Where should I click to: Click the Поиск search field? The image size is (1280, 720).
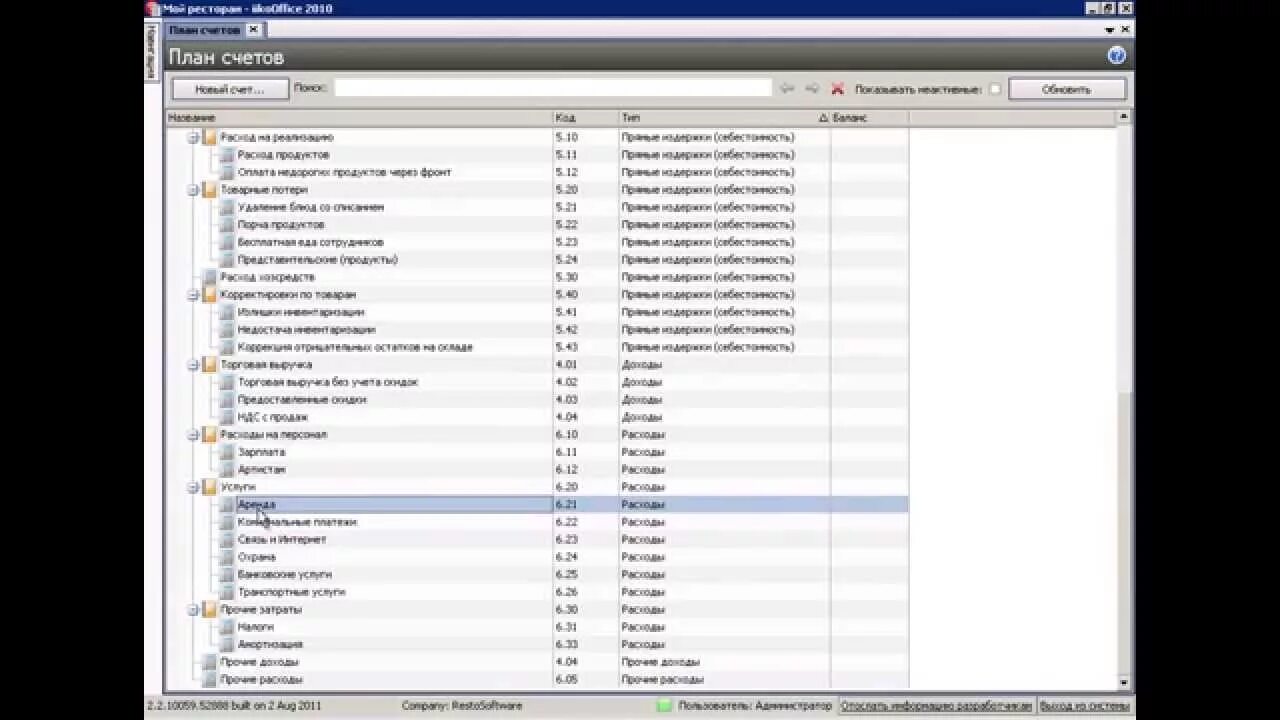[x=553, y=89]
